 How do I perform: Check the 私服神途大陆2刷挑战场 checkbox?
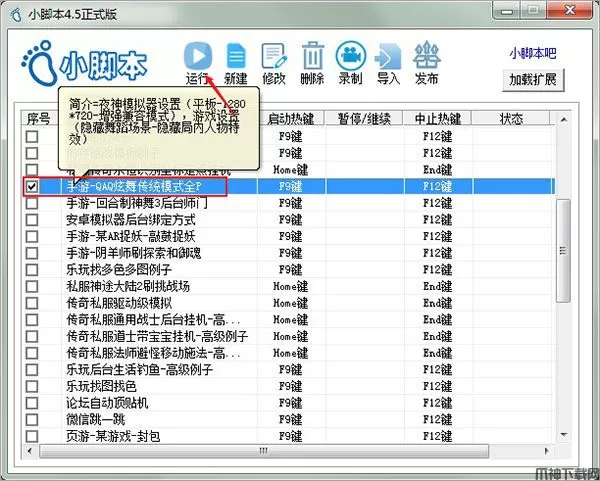point(32,287)
